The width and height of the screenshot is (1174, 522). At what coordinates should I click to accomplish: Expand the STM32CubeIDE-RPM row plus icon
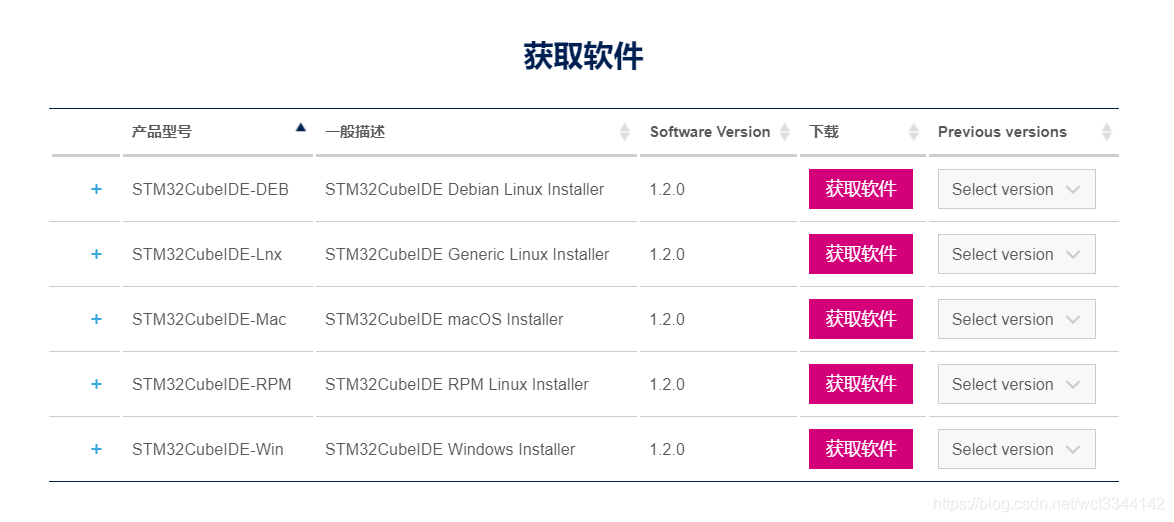click(x=96, y=384)
